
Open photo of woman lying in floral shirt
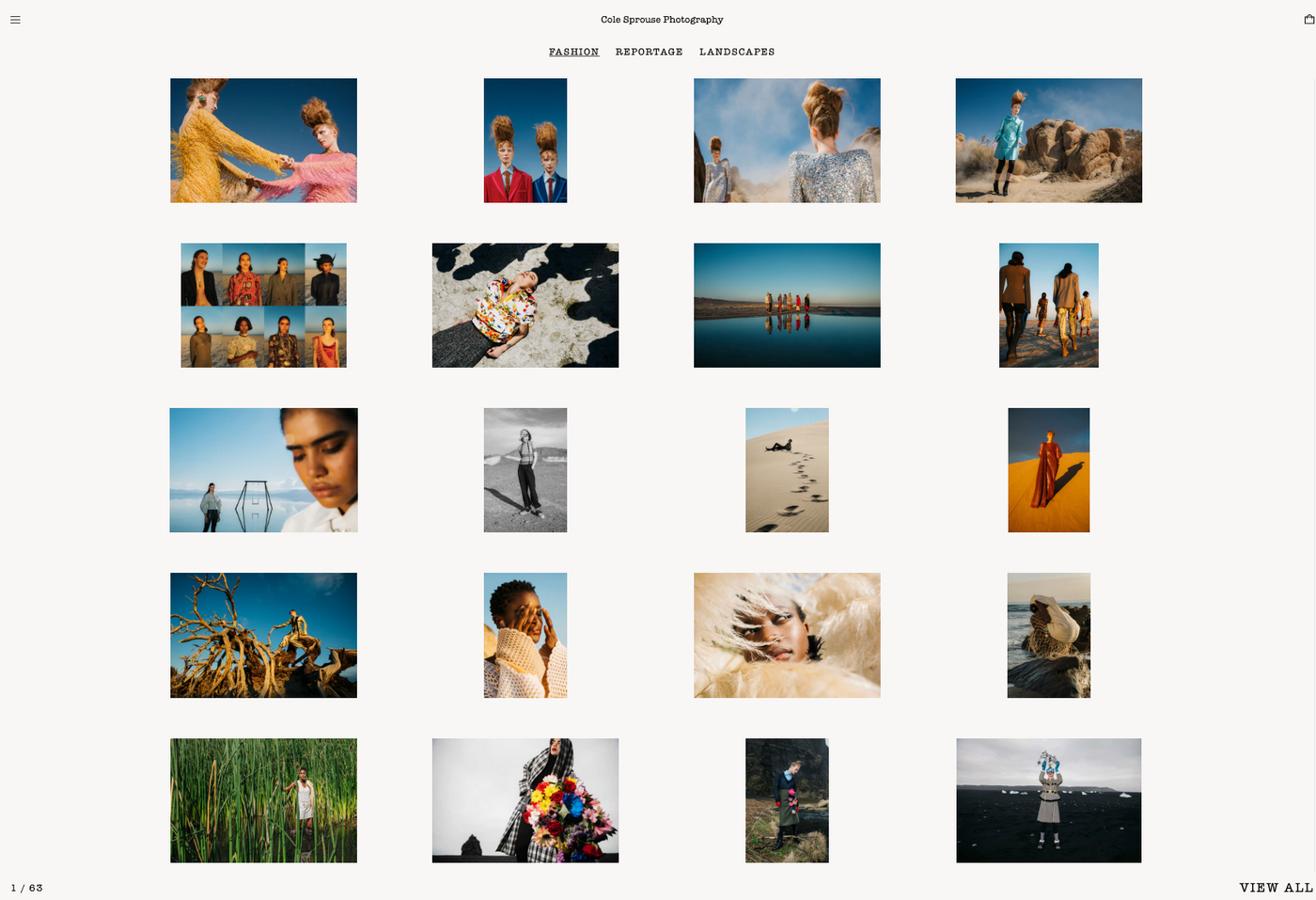tap(525, 306)
